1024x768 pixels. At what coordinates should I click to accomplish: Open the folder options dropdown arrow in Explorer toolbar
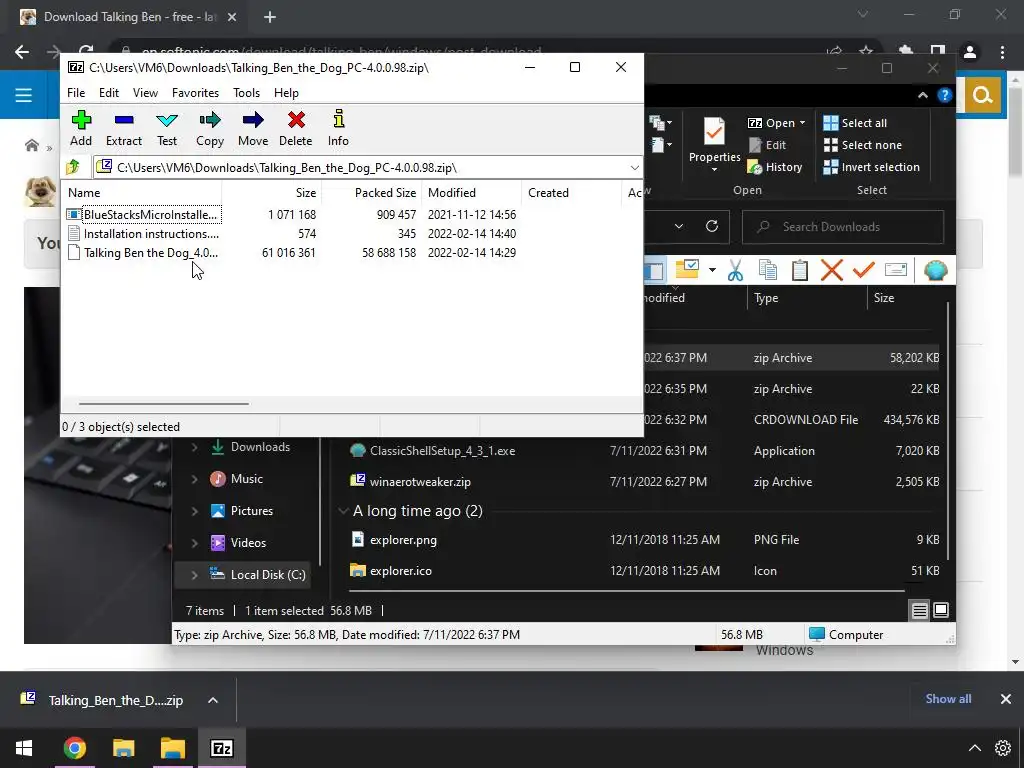point(712,270)
